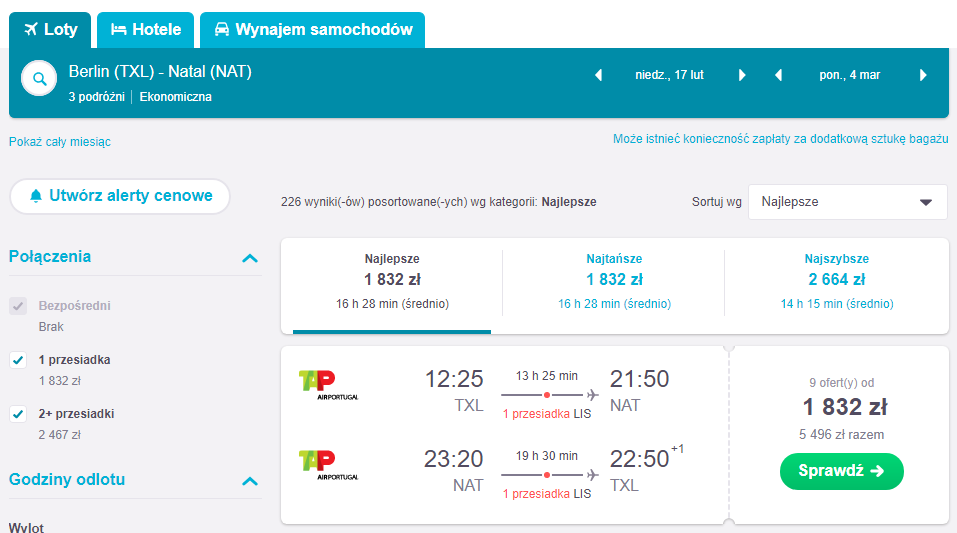Switch to the Hotele tab

145,30
